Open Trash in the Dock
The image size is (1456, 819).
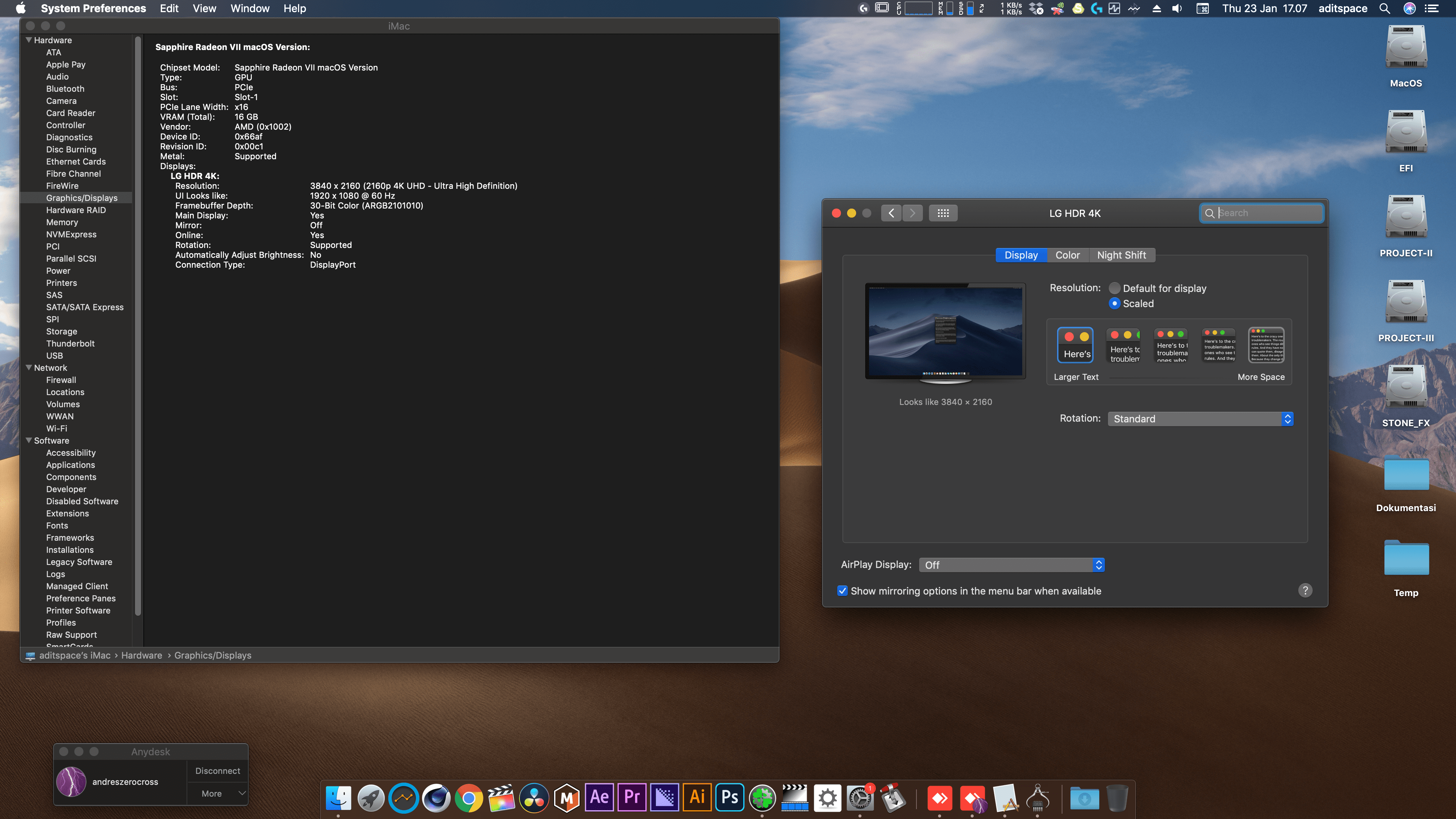pyautogui.click(x=1117, y=798)
